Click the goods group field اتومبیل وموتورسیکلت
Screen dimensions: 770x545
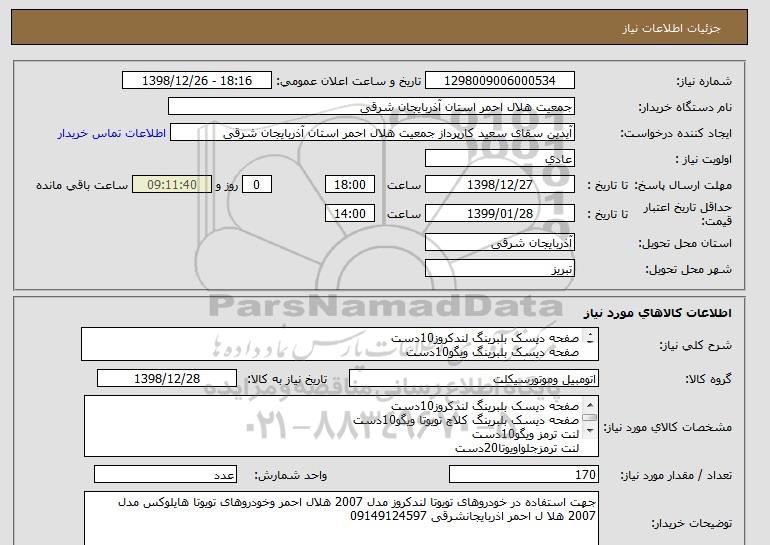point(474,379)
